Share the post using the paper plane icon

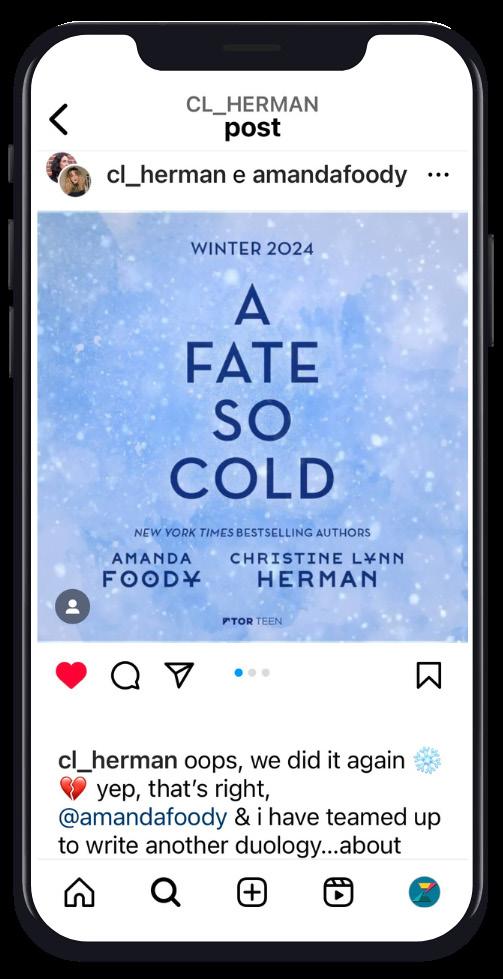point(180,675)
